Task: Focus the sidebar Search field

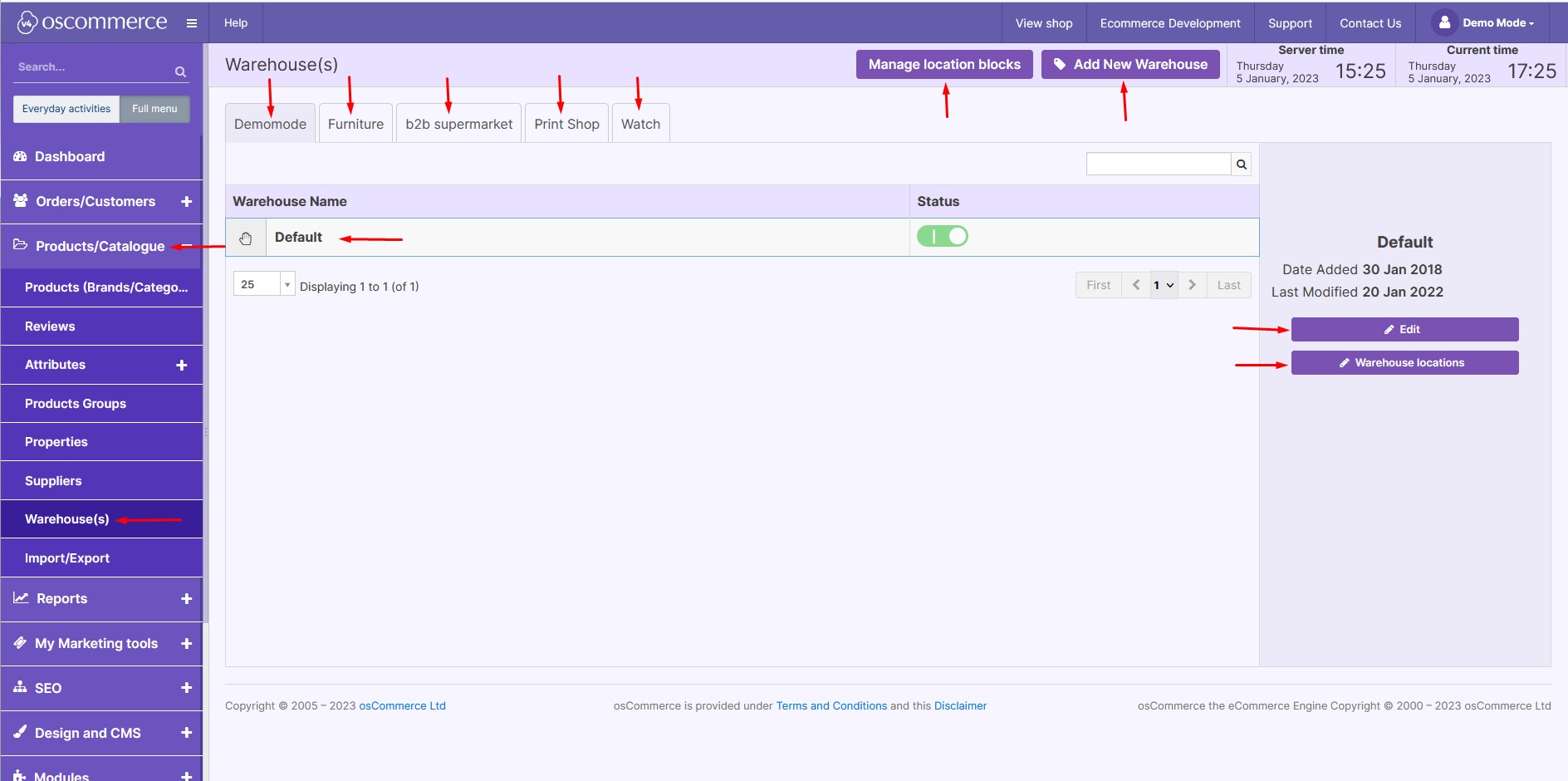Action: [x=94, y=67]
